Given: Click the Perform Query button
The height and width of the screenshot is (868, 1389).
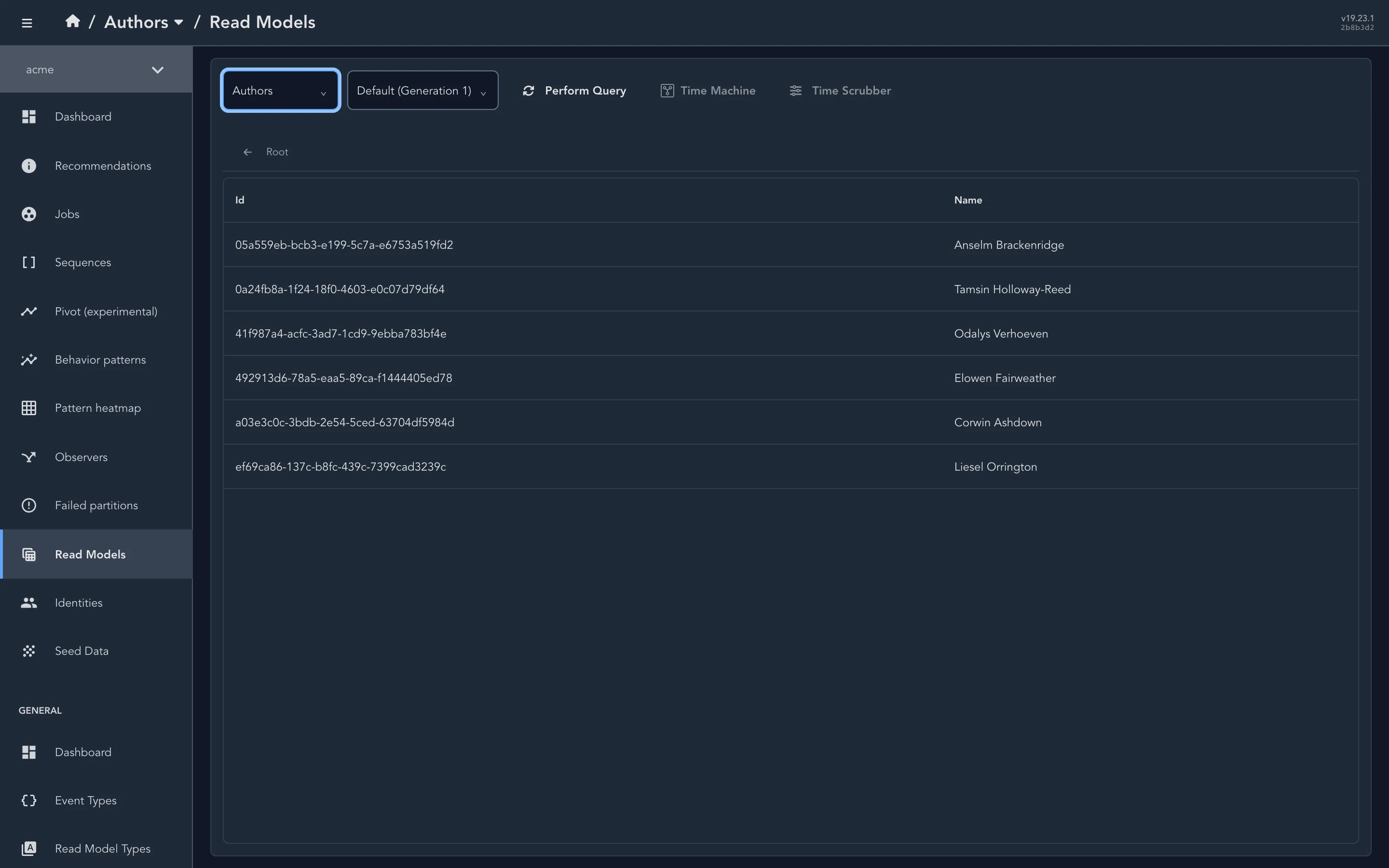Looking at the screenshot, I should point(574,91).
